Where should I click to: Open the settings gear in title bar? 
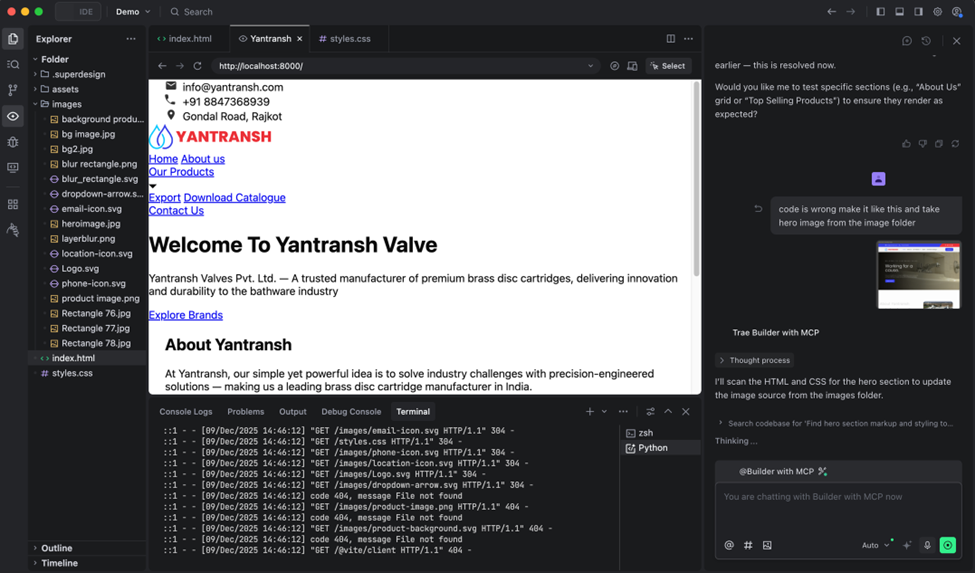coord(938,12)
